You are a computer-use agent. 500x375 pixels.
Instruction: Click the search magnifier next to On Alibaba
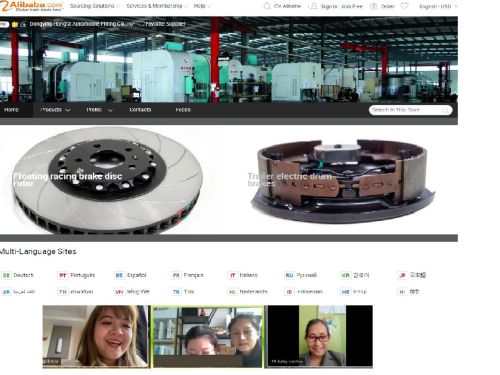(267, 6)
